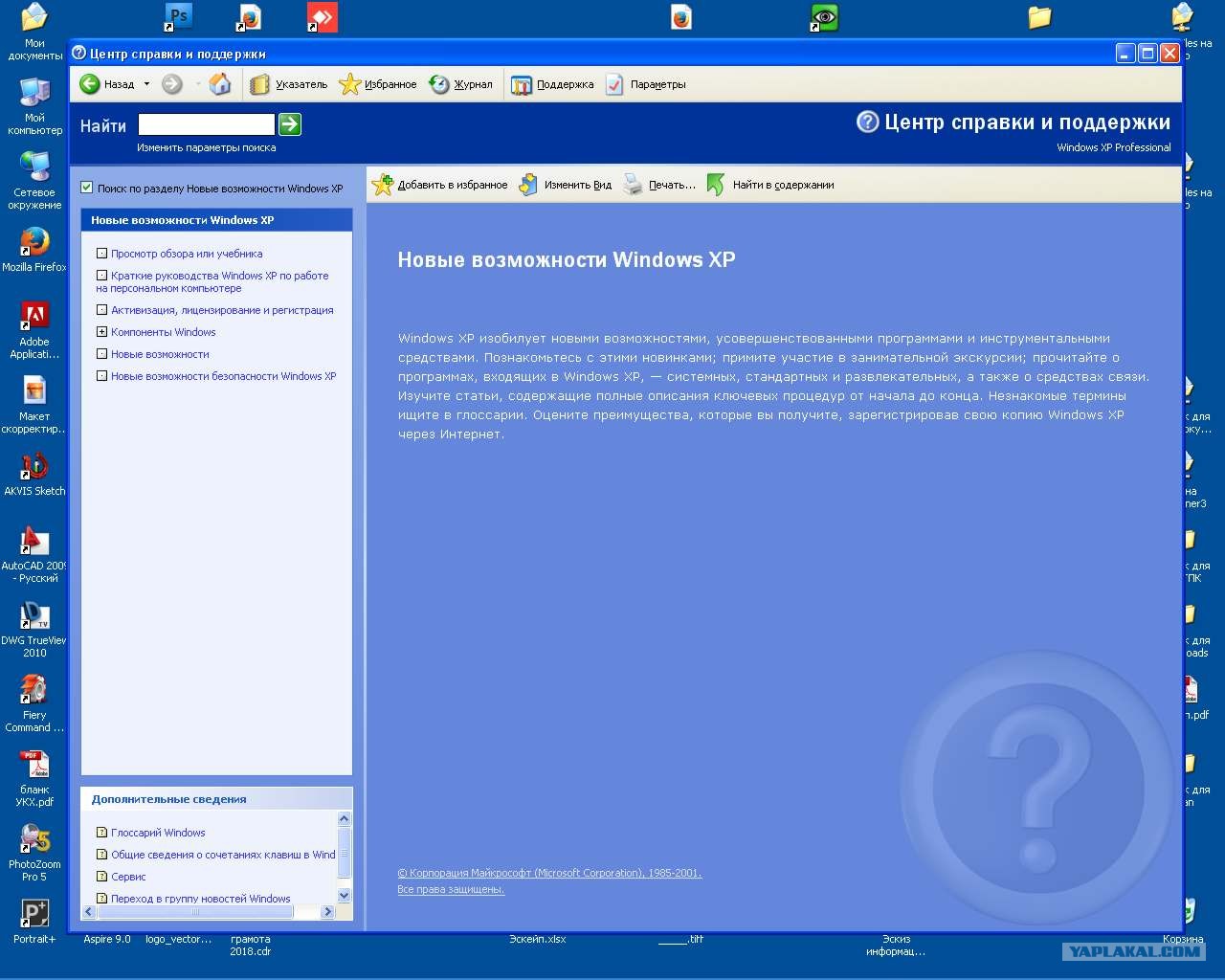Open Краткие руководства Windows XP topic
Viewport: 1225px width, 980px height.
212,281
